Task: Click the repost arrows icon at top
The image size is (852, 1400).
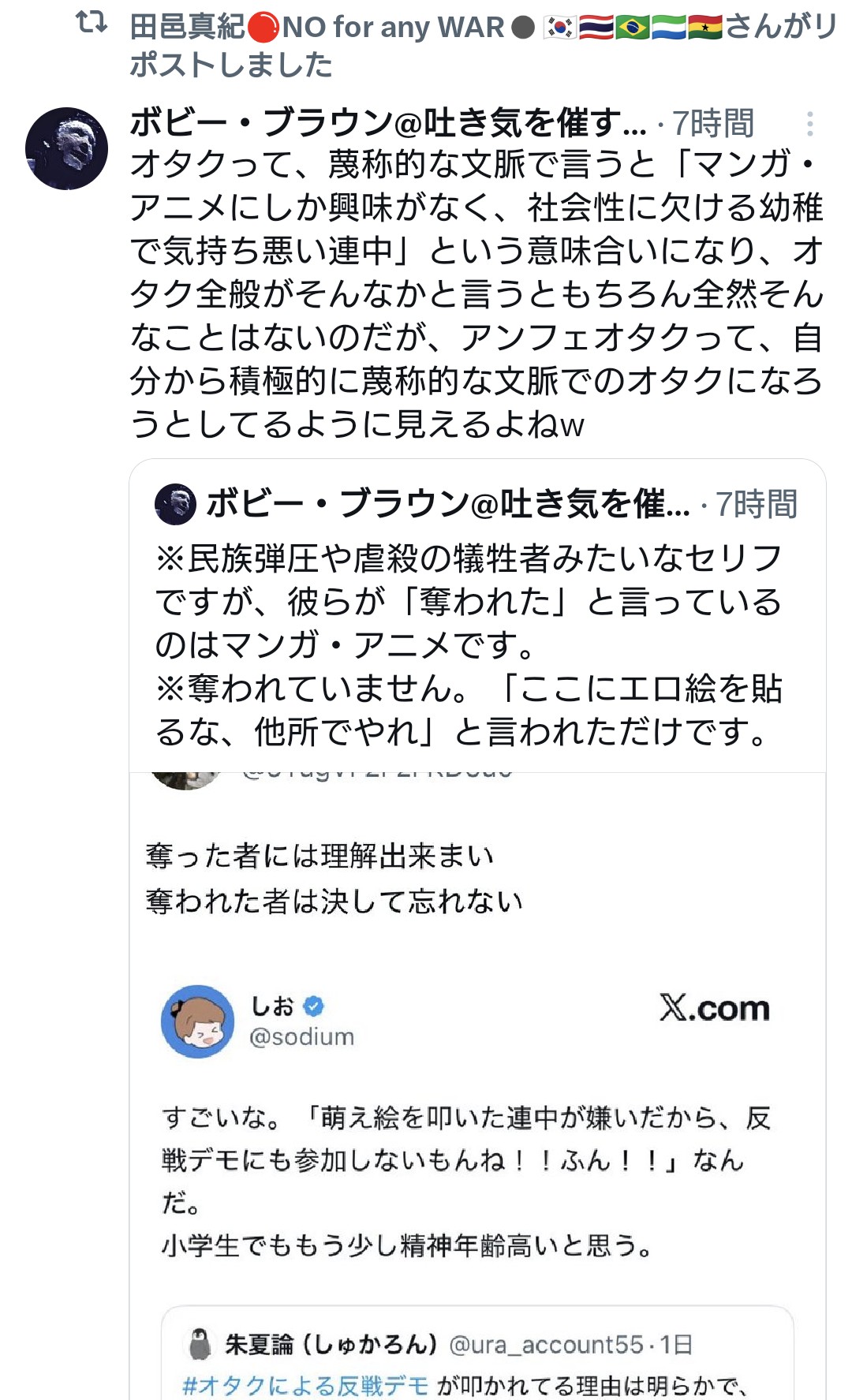Action: [92, 23]
